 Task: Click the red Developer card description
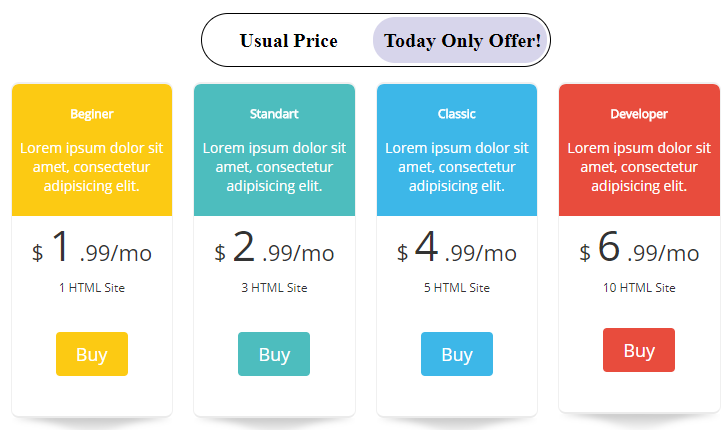639,167
